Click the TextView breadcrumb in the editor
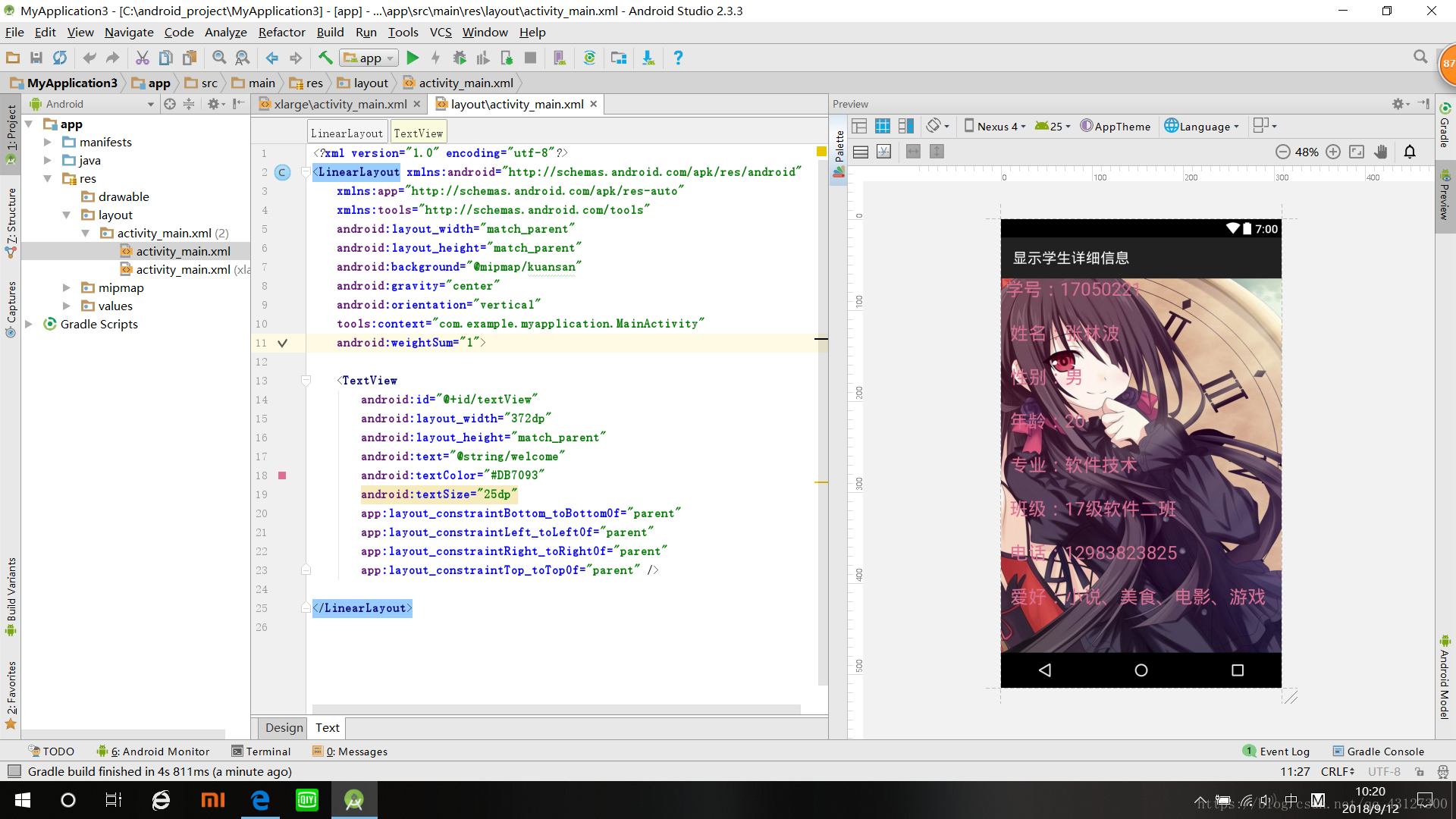Viewport: 1456px width, 819px height. coord(418,133)
